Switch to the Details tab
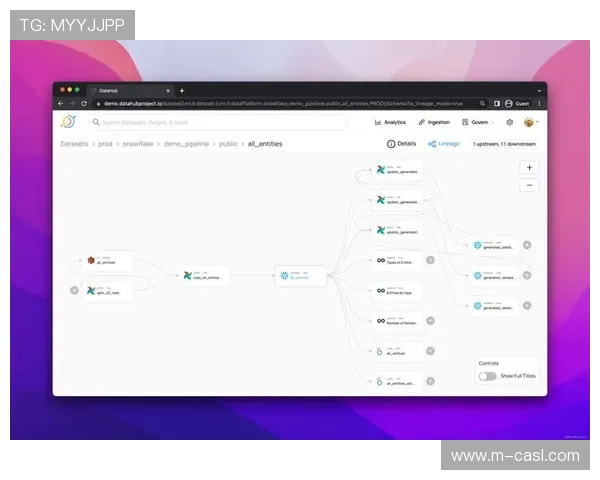600x480 pixels. [x=402, y=144]
